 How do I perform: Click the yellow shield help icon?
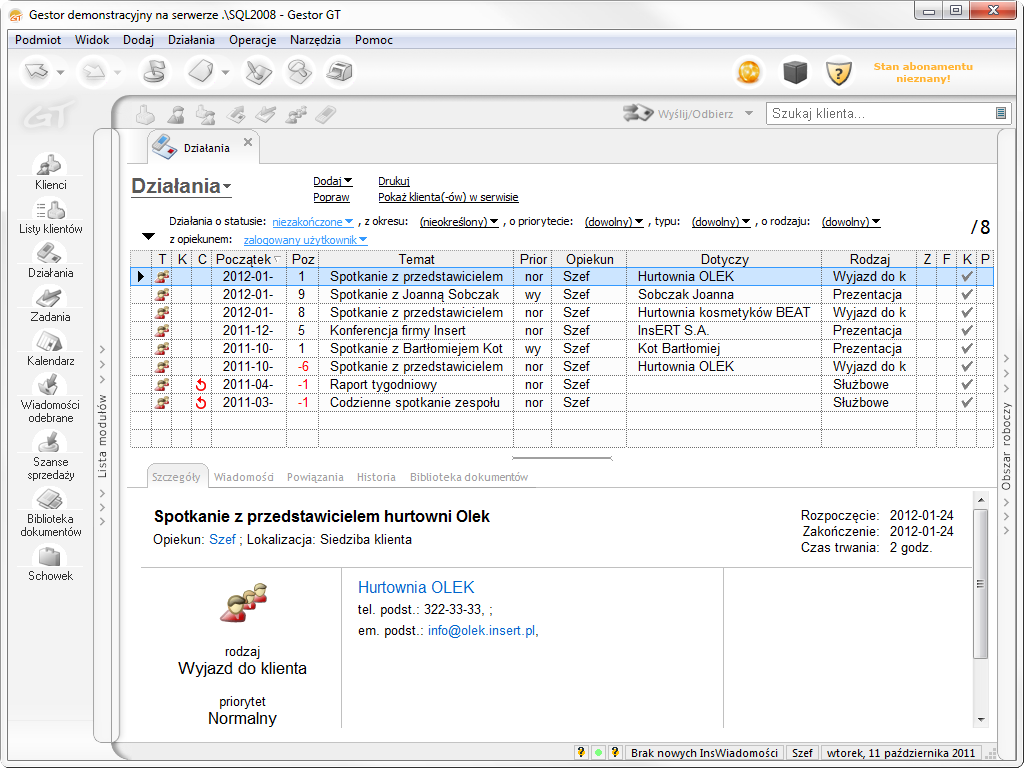coord(838,72)
